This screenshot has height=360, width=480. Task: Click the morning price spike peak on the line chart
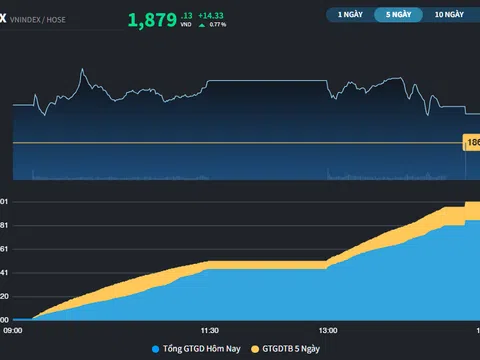click(82, 69)
